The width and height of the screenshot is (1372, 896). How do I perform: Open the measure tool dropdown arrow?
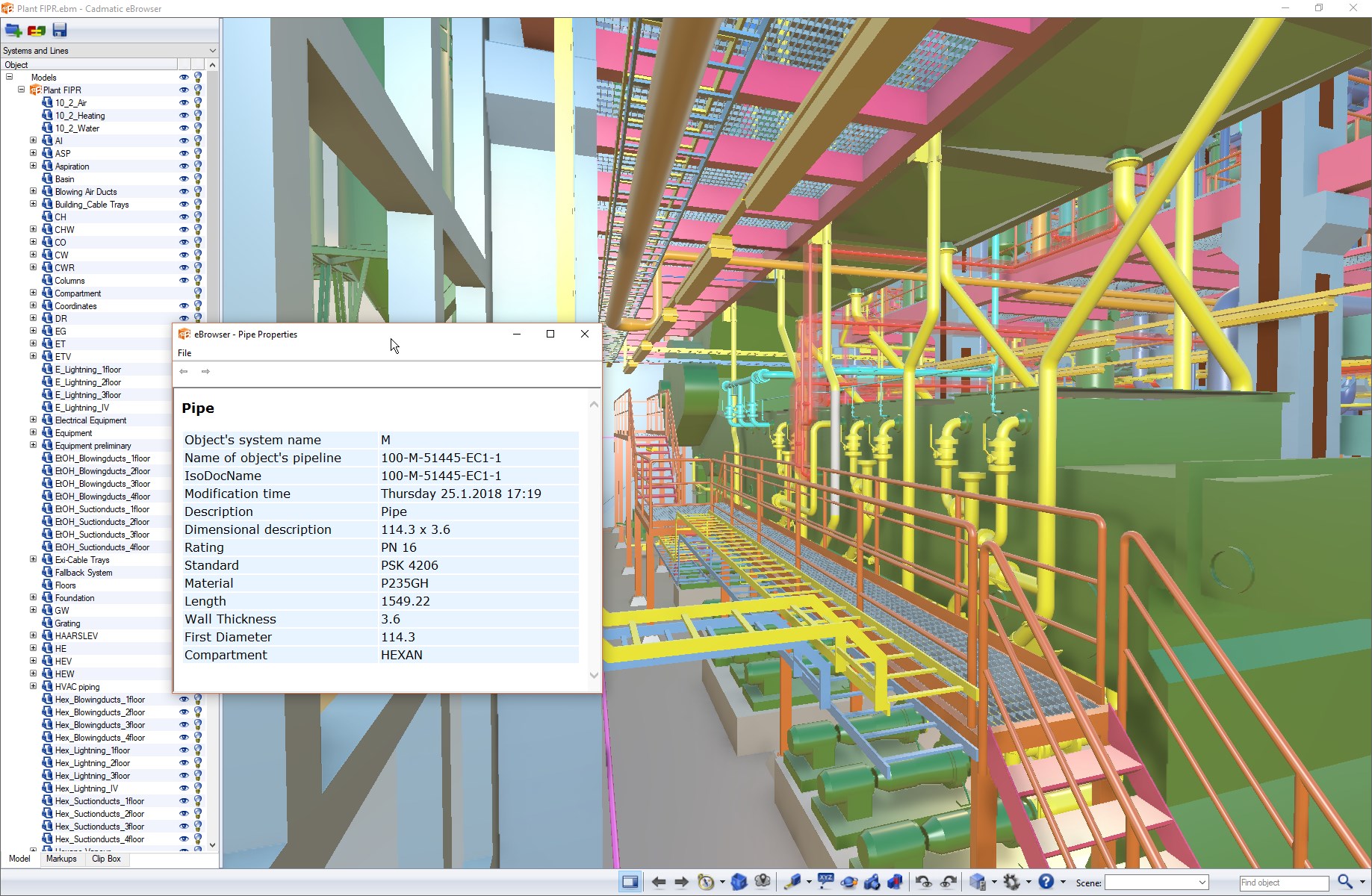point(809,883)
